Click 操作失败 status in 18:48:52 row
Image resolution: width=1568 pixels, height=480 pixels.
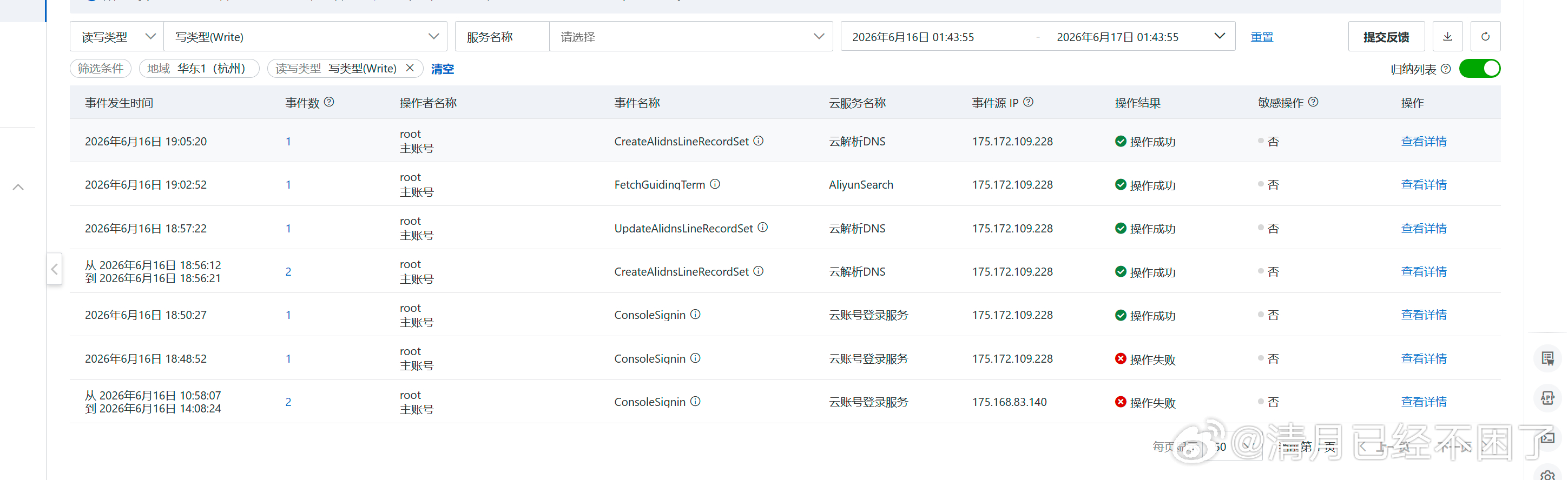point(1145,359)
